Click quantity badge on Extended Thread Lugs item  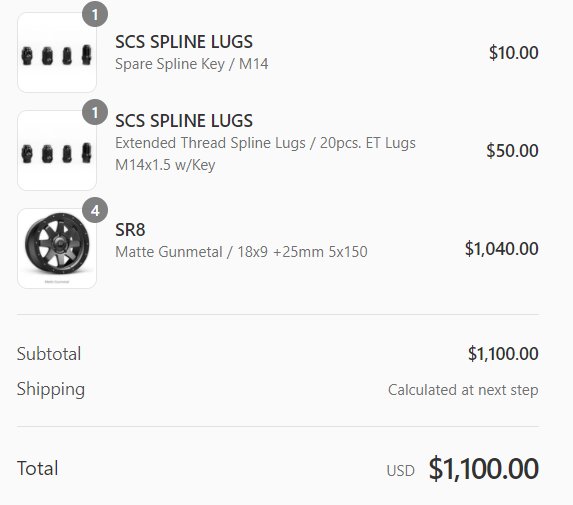[95, 112]
